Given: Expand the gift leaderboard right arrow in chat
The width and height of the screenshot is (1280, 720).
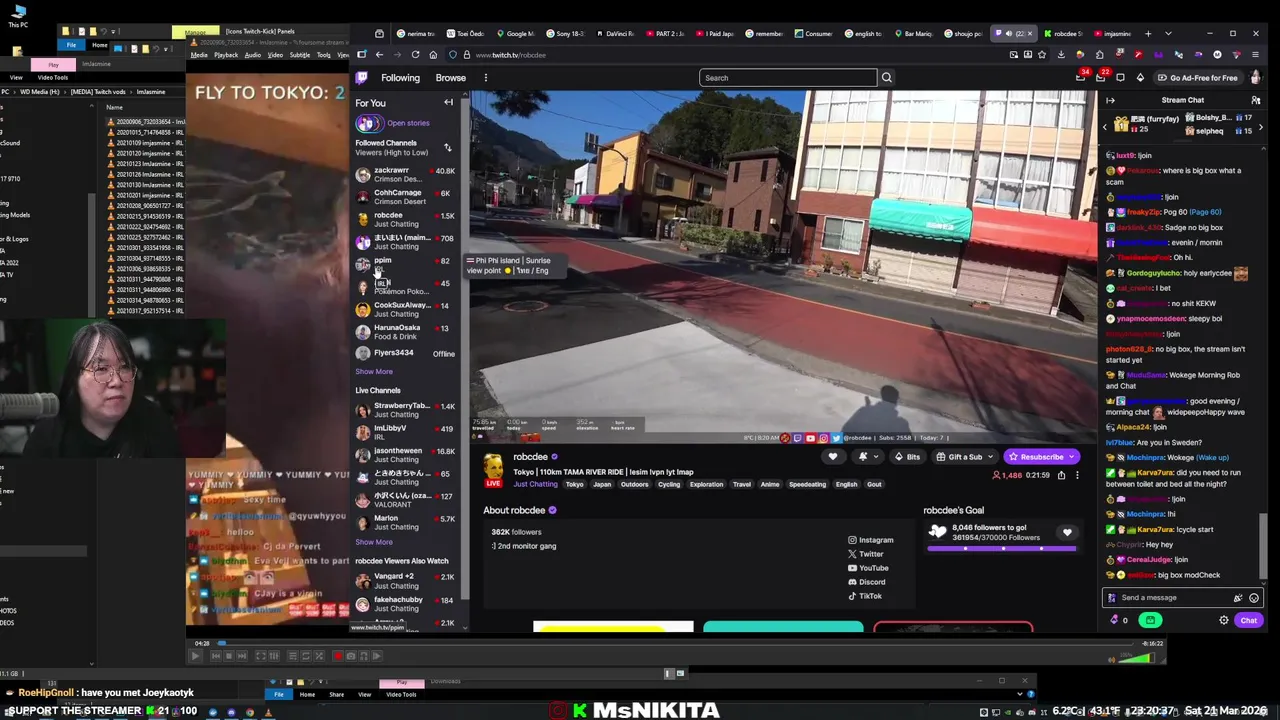Looking at the screenshot, I should click(x=1261, y=127).
